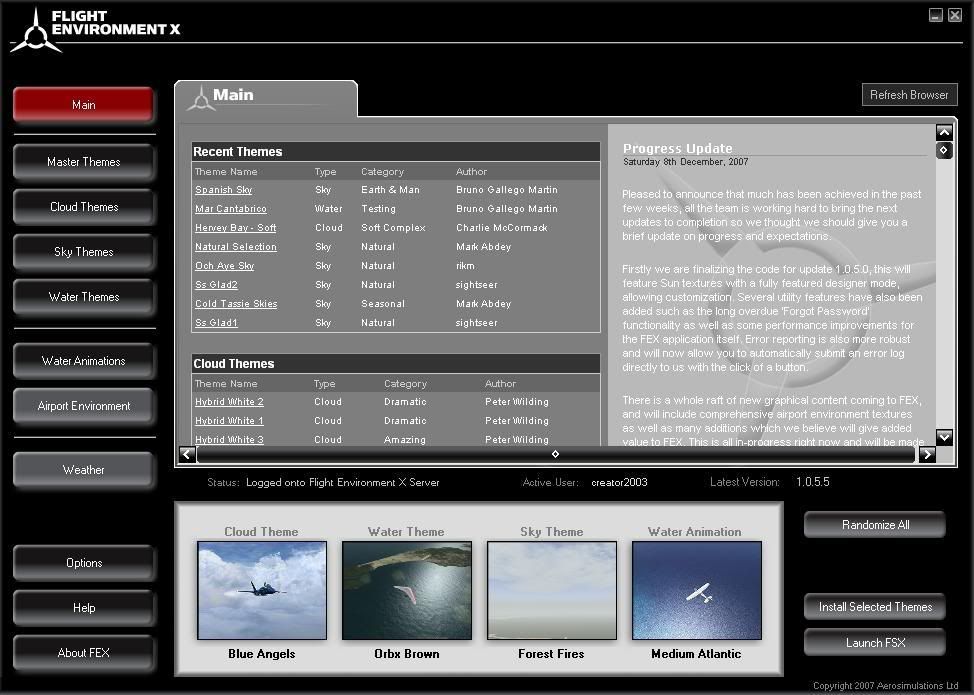The image size is (974, 695).
Task: Click the left arrow of horizontal scrollbar
Action: [x=187, y=454]
